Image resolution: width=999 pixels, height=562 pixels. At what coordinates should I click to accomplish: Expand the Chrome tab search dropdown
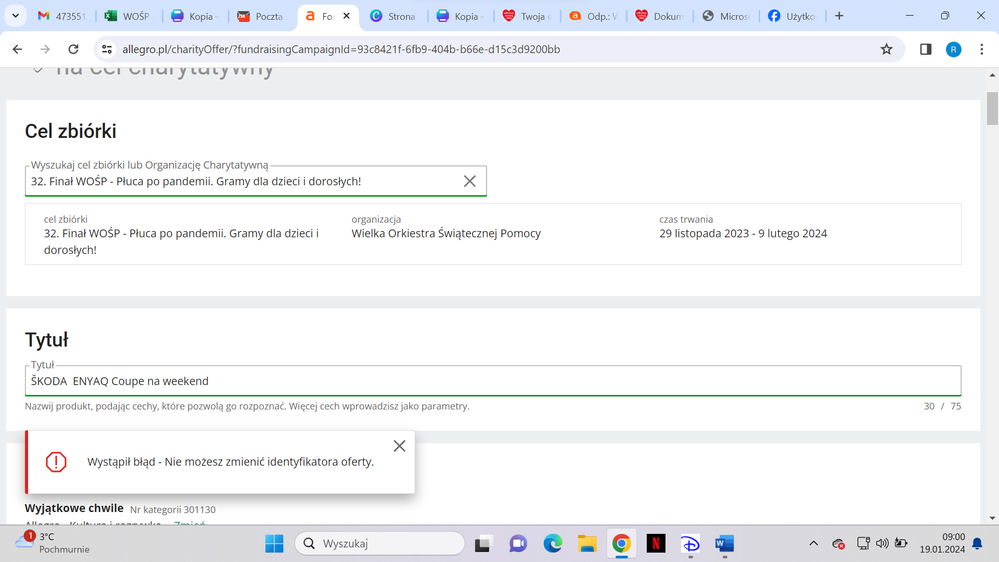click(15, 16)
